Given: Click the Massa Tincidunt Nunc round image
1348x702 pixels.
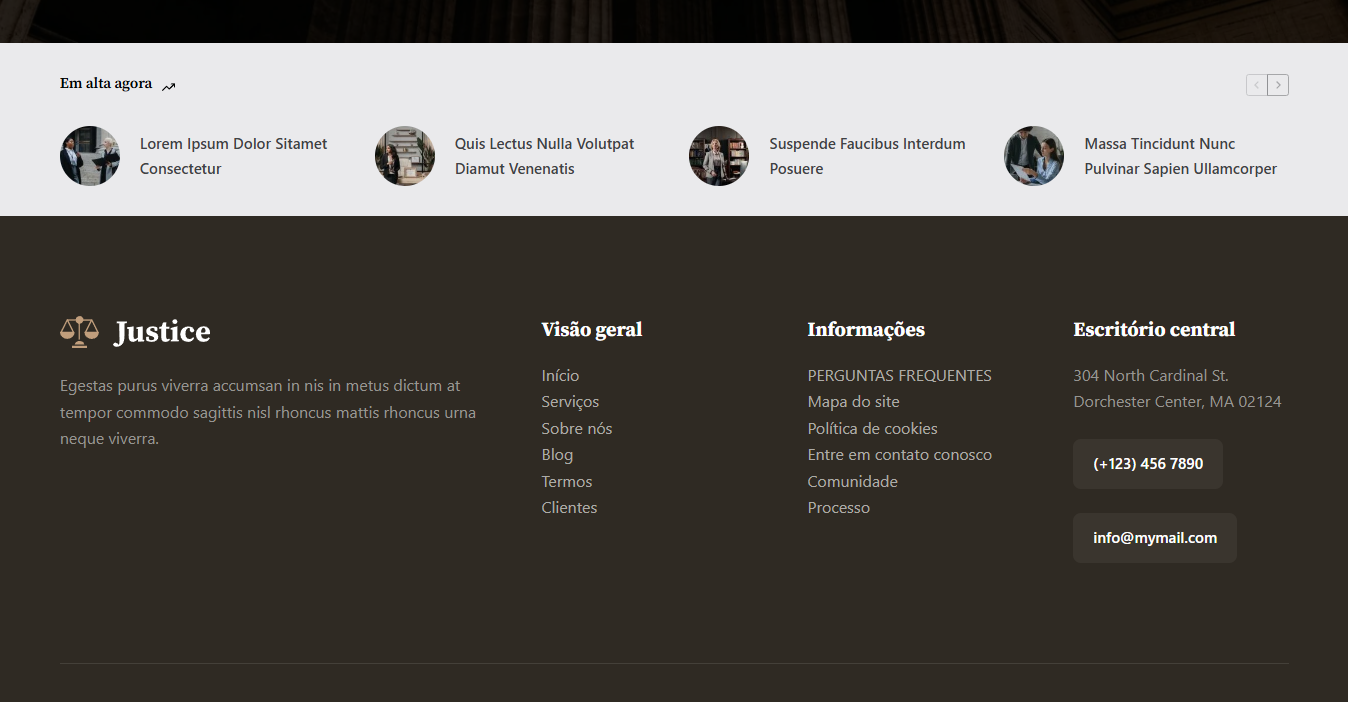Looking at the screenshot, I should point(1034,156).
